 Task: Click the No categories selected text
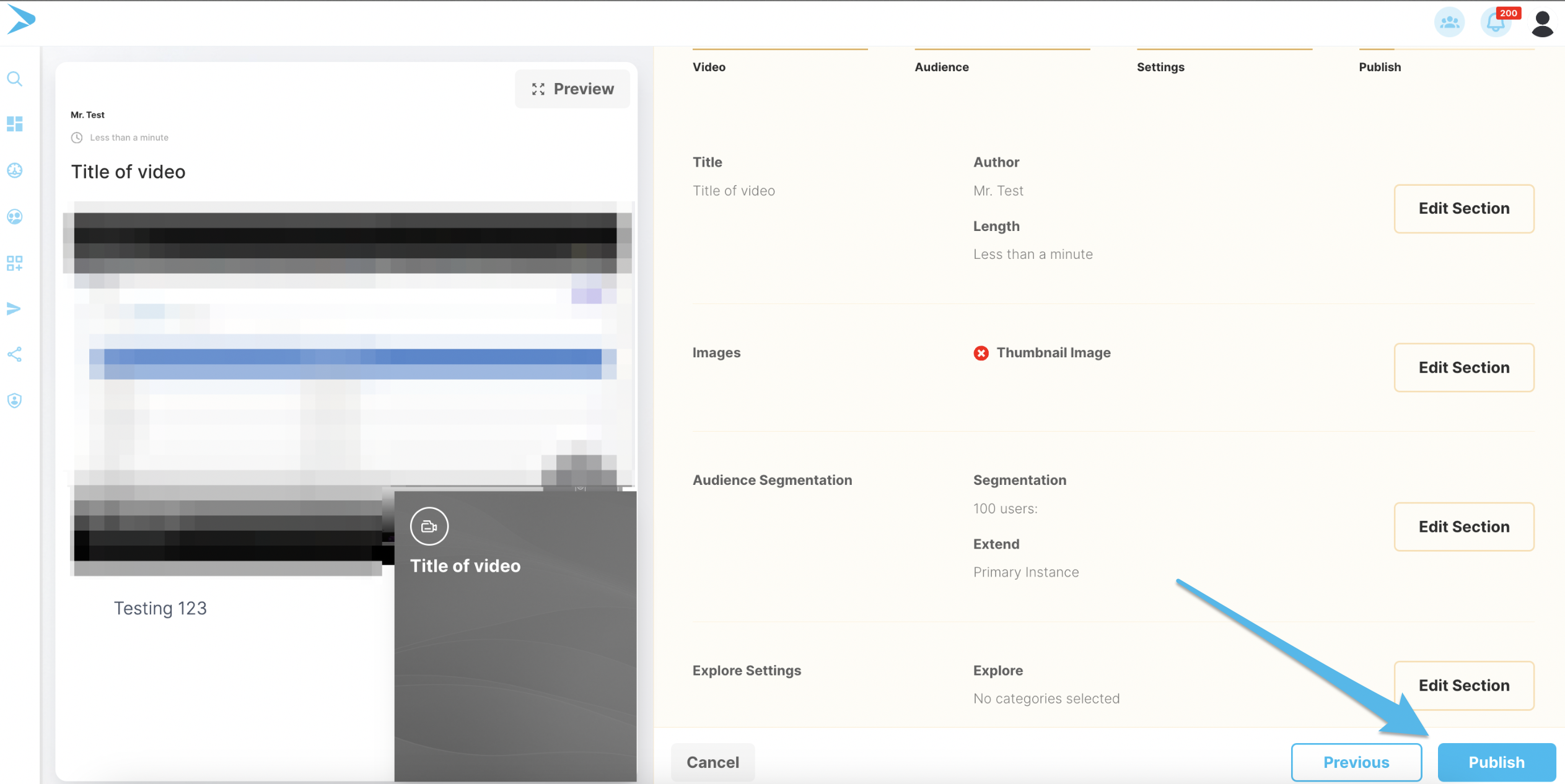(1046, 699)
